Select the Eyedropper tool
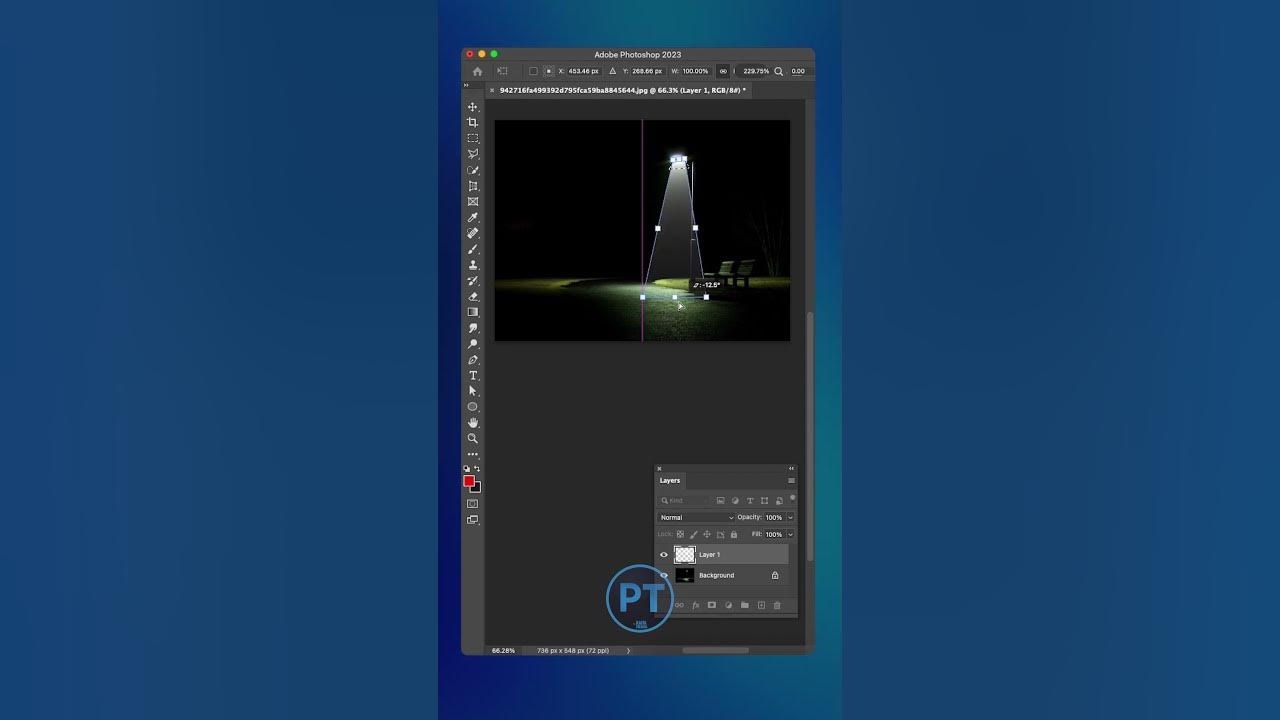Viewport: 1280px width, 720px height. click(473, 218)
